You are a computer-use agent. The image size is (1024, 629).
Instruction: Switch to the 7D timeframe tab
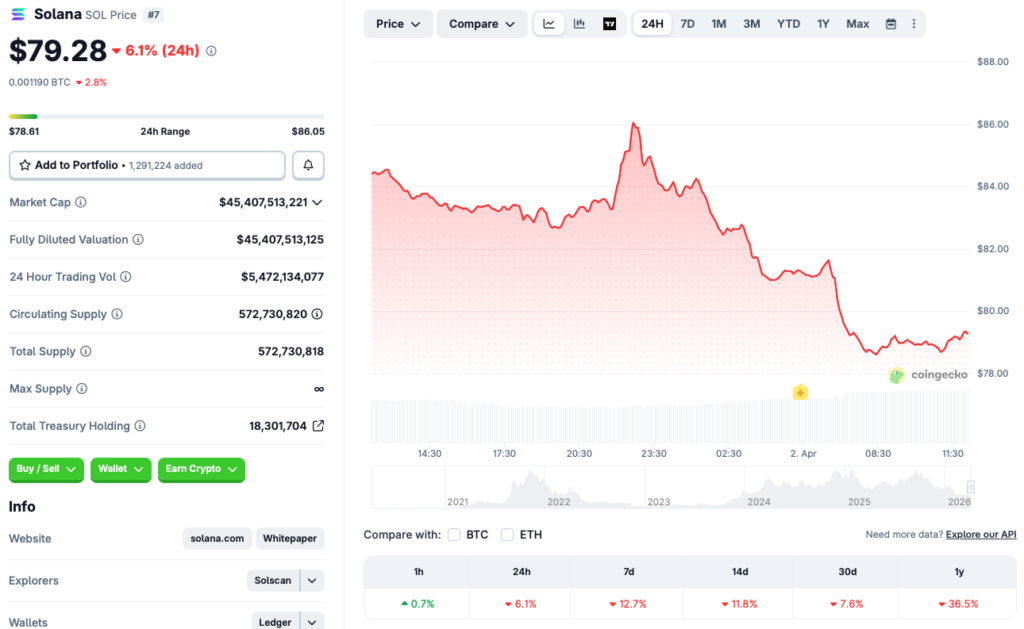[688, 22]
